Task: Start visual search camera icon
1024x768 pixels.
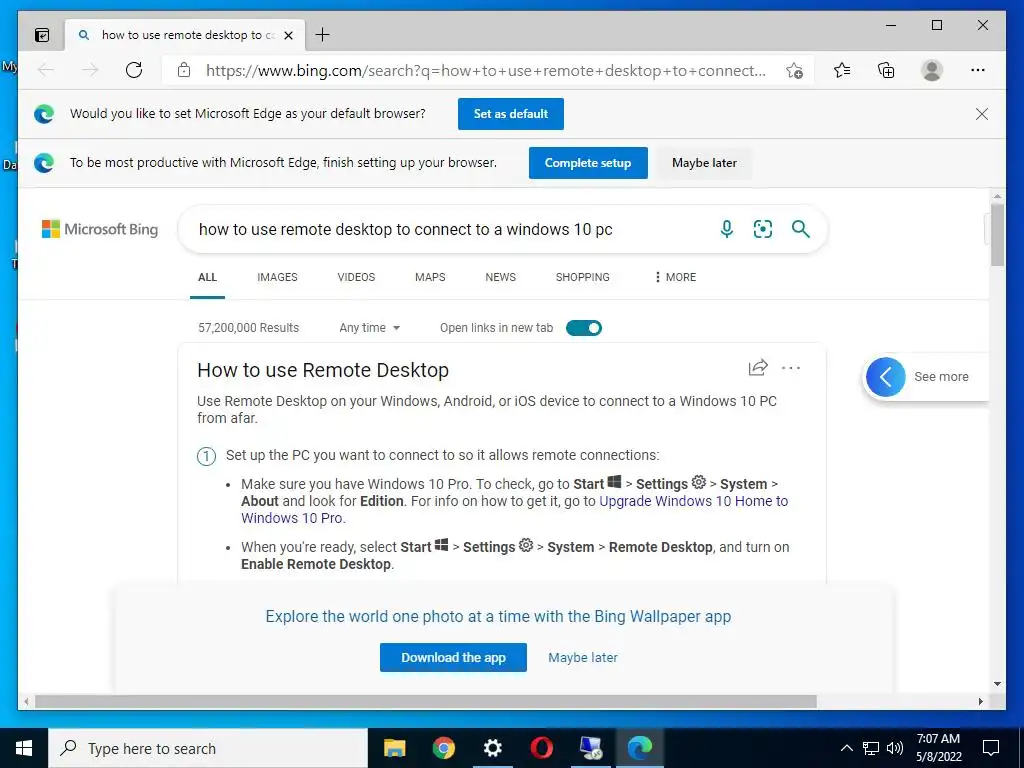Action: click(763, 229)
